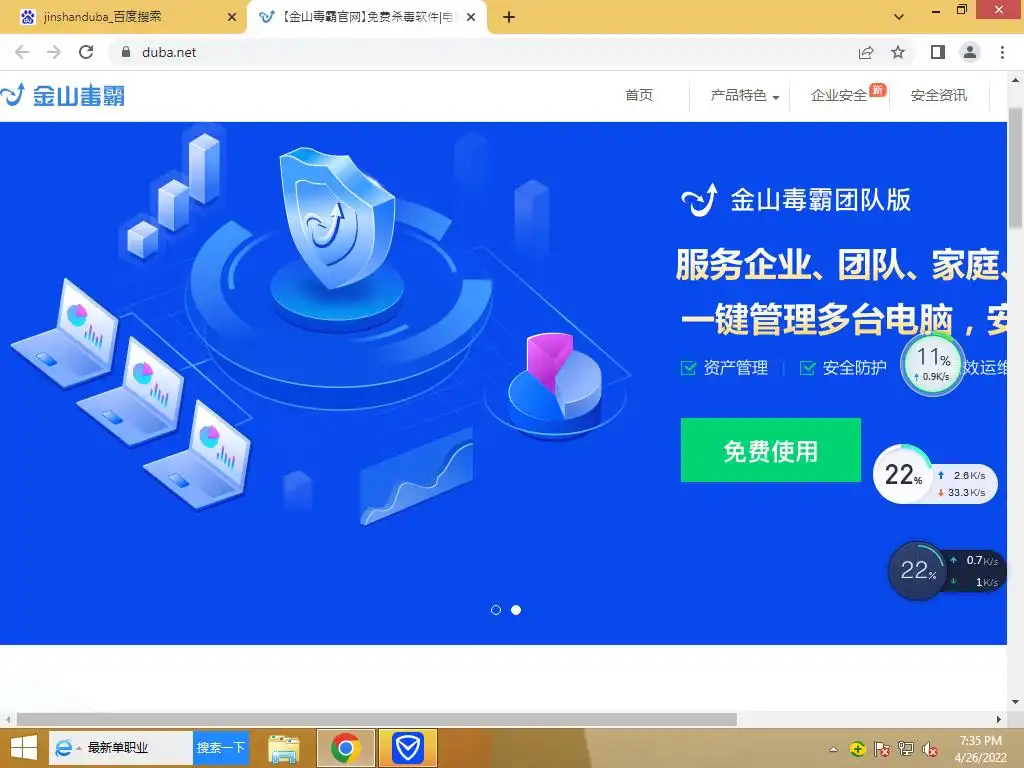Click the vertical scrollbar thumb
The width and height of the screenshot is (1024, 768).
(1015, 167)
